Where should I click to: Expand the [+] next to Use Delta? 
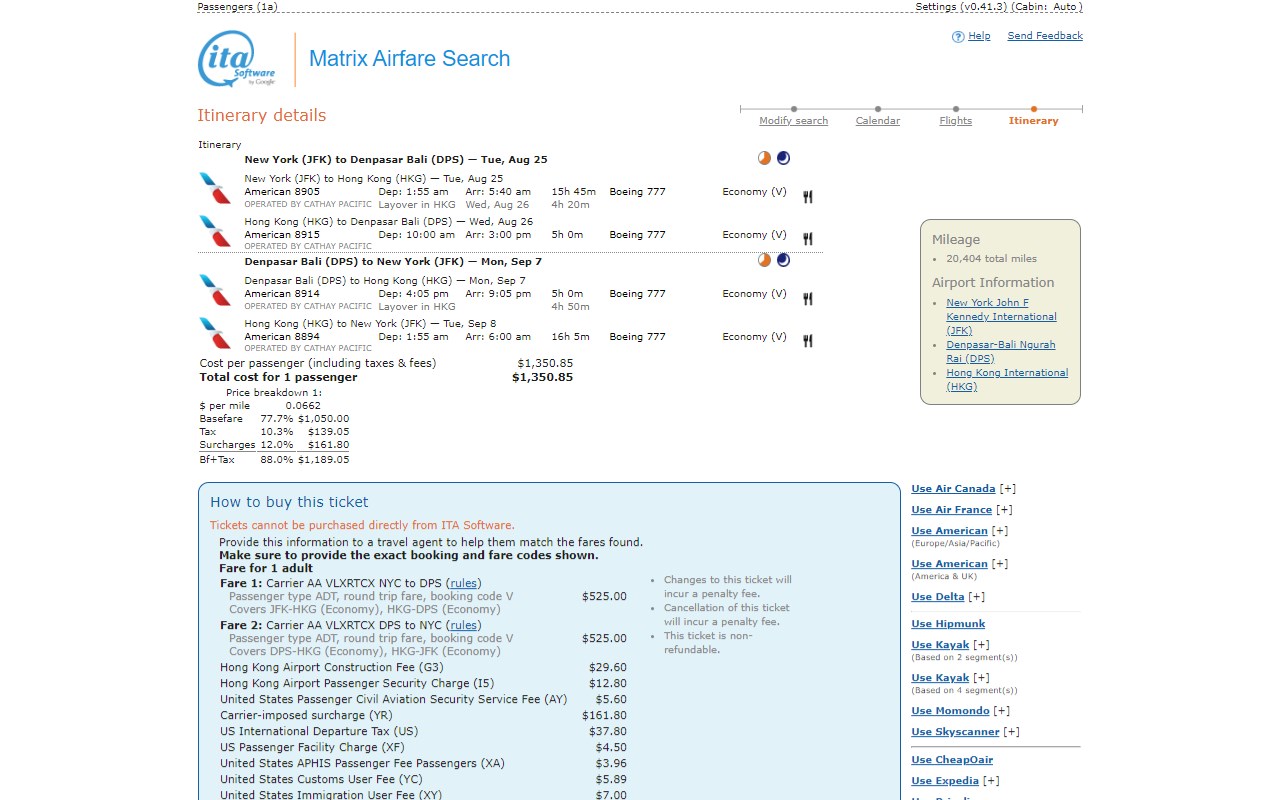tap(977, 597)
